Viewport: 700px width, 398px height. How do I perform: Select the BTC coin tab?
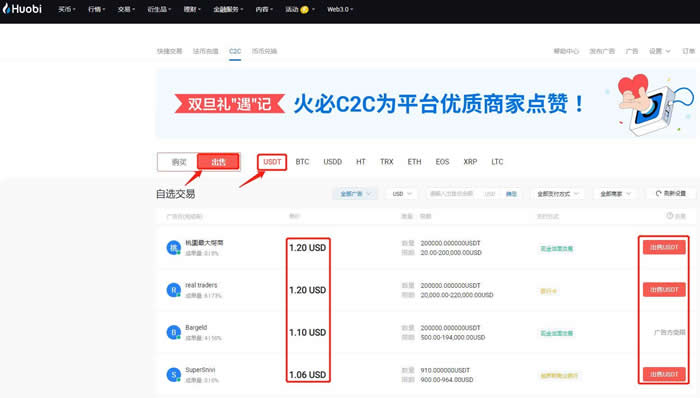[302, 162]
